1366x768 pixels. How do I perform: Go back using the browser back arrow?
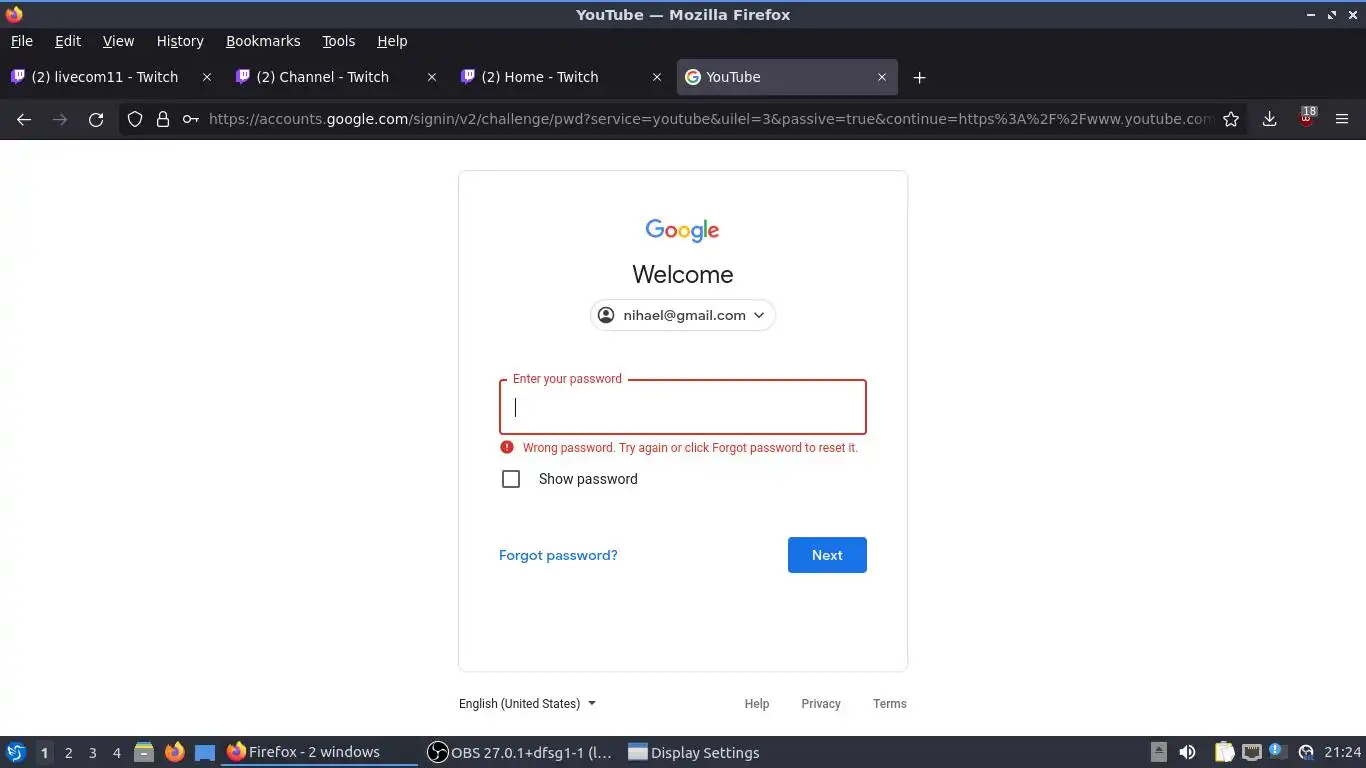pyautogui.click(x=24, y=119)
